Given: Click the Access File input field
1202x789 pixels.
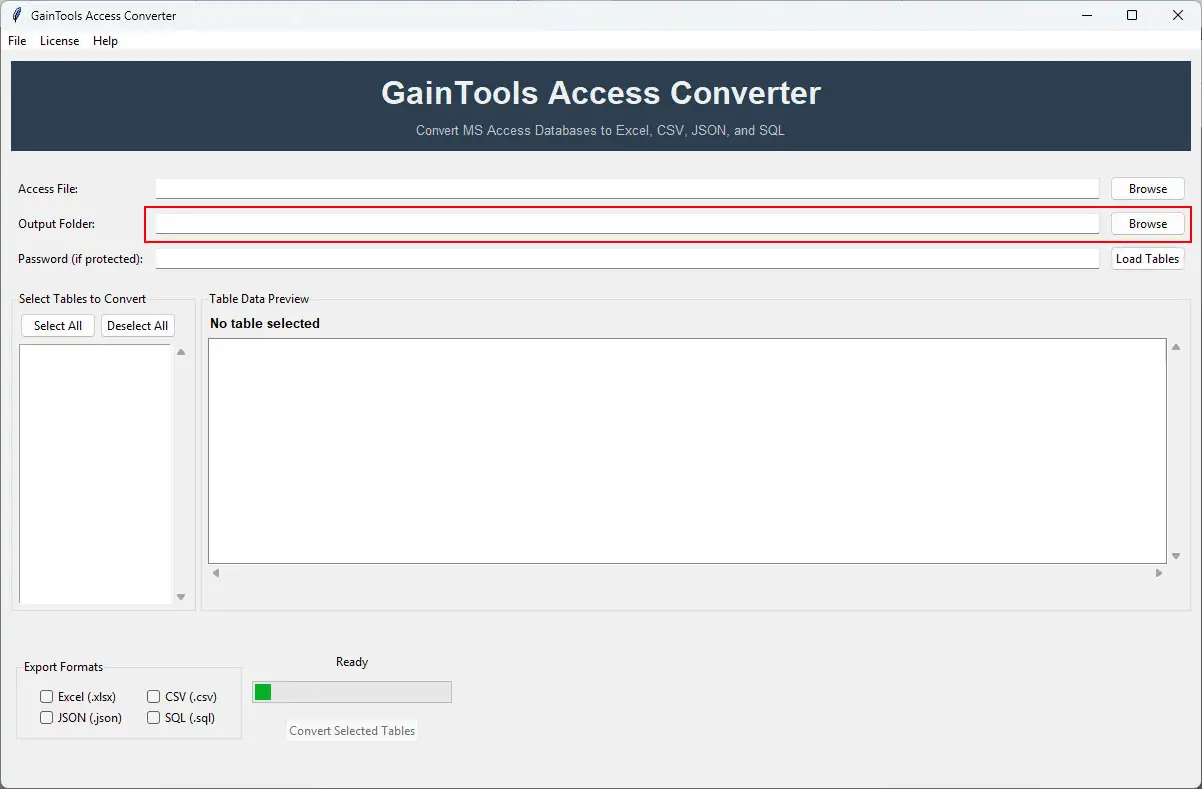Looking at the screenshot, I should coord(627,189).
